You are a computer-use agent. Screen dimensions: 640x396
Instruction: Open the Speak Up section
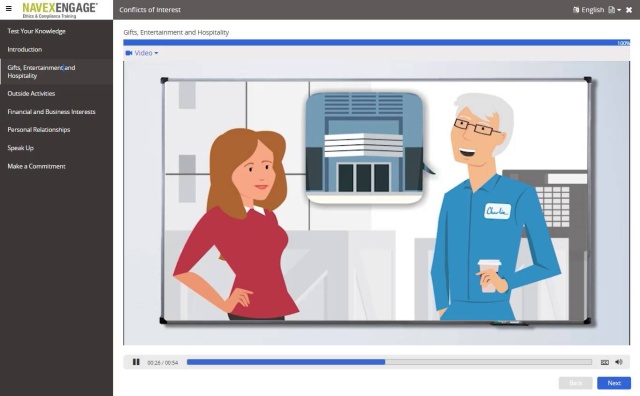point(20,148)
